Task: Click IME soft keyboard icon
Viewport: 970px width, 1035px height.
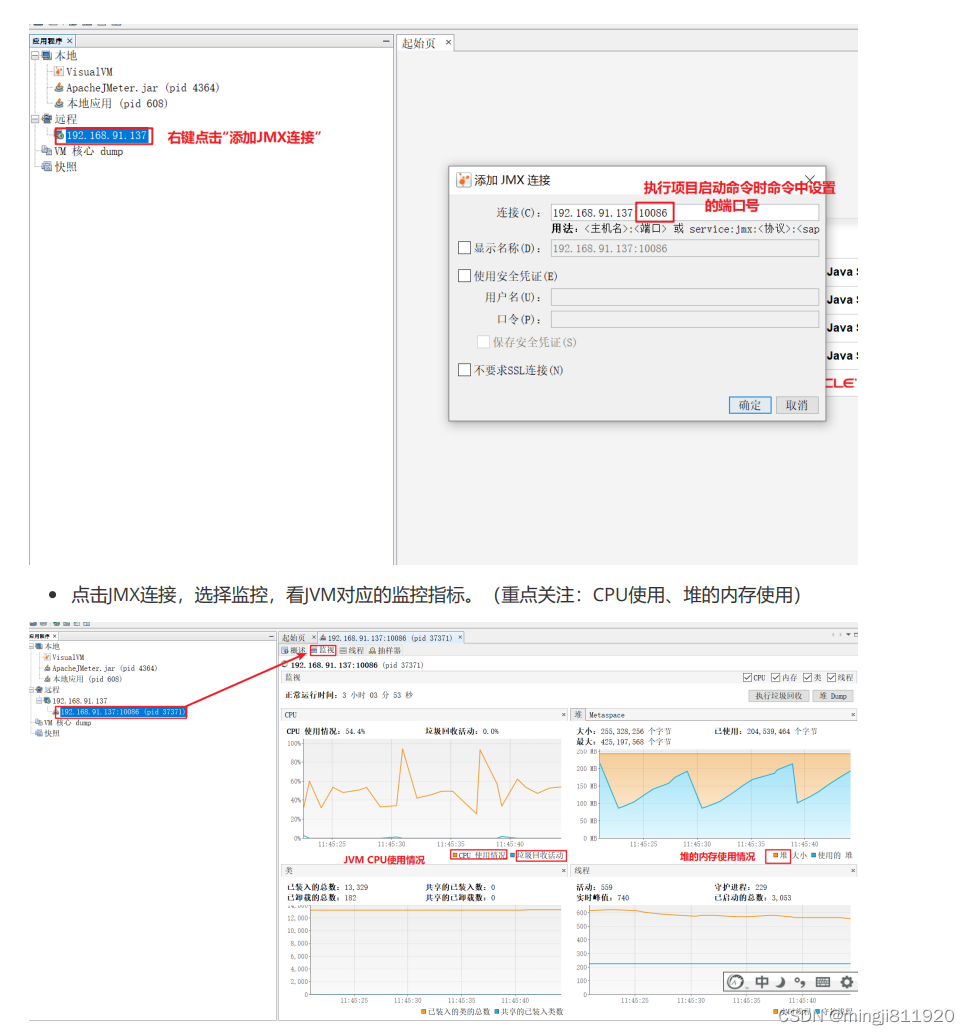Action: point(823,982)
